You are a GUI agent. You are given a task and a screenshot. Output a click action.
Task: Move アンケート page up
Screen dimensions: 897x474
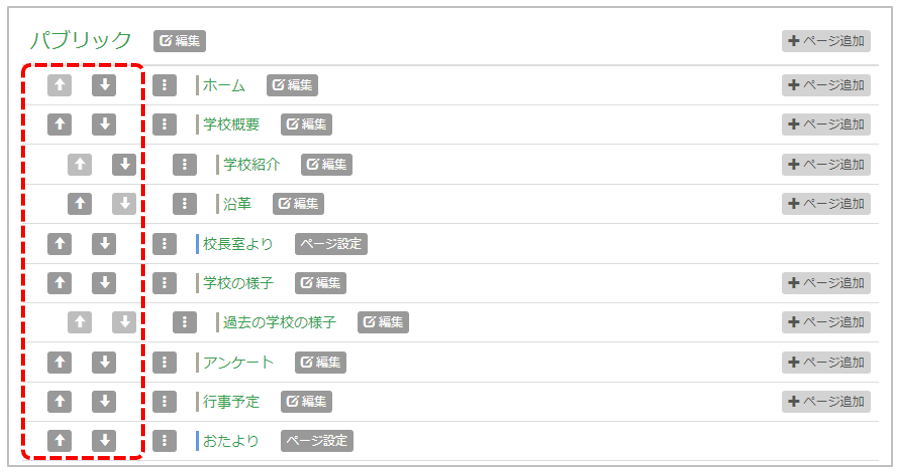pyautogui.click(x=60, y=362)
